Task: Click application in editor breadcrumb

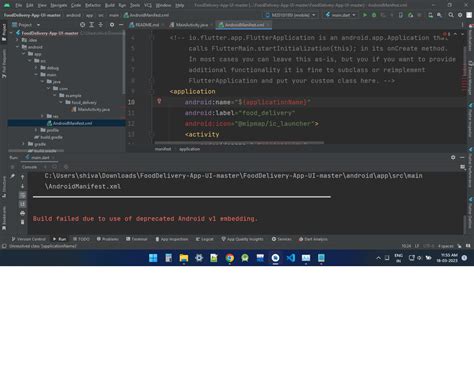Action: click(190, 149)
